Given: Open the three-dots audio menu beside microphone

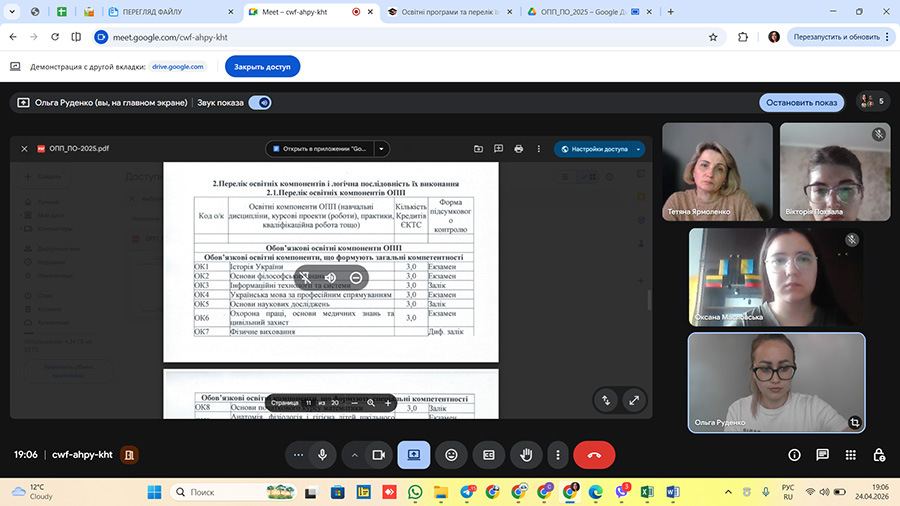Looking at the screenshot, I should point(298,455).
